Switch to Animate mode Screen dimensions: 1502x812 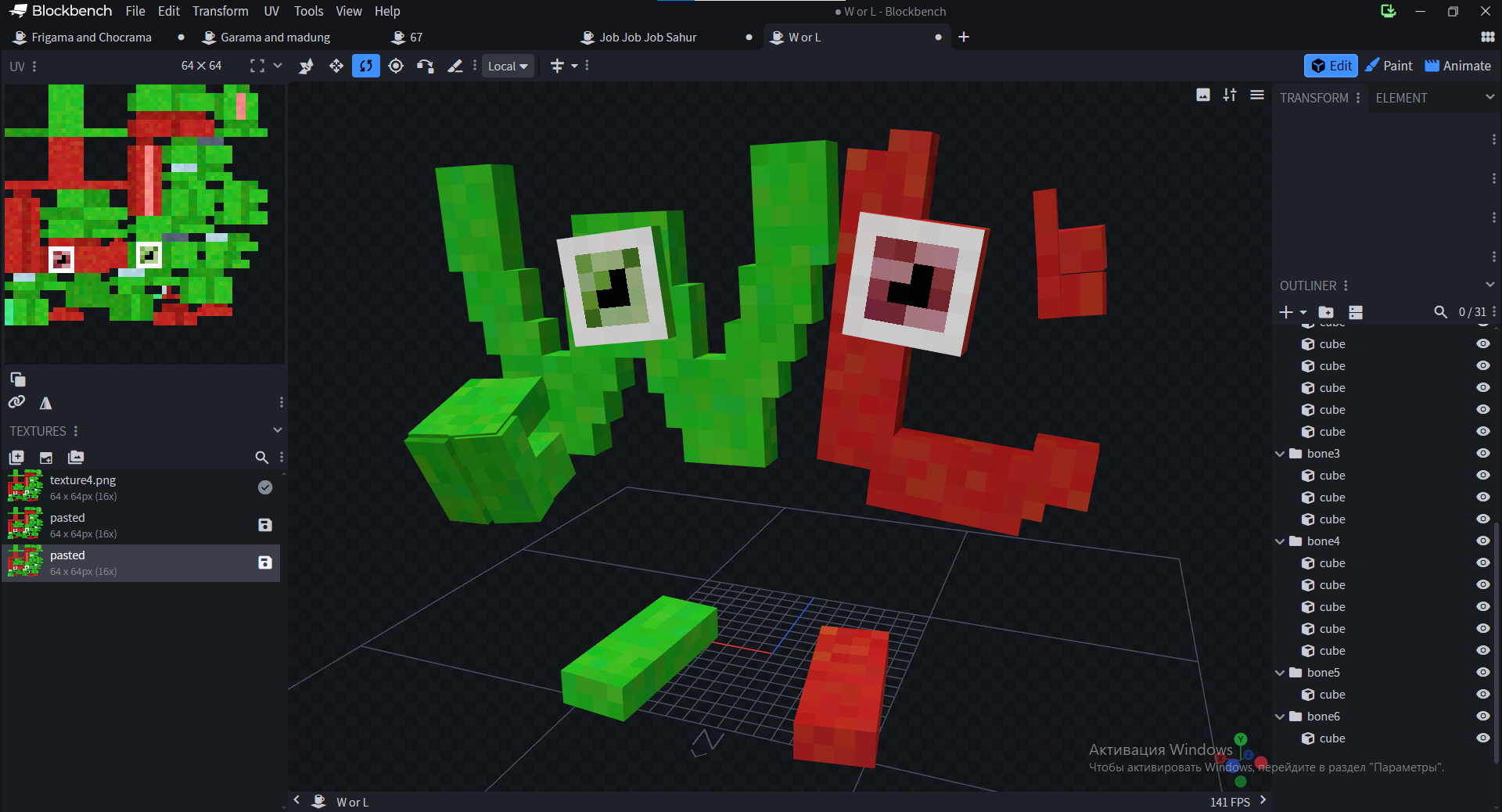point(1457,66)
